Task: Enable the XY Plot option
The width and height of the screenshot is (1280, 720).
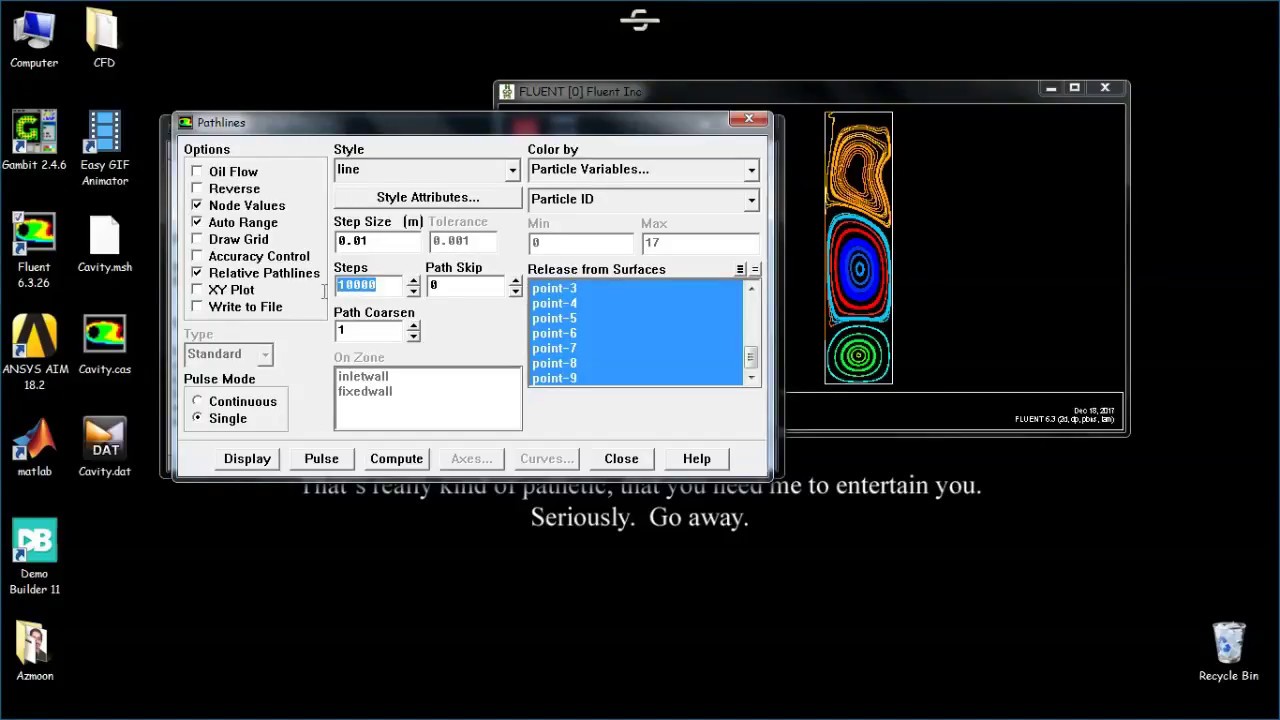Action: point(197,290)
